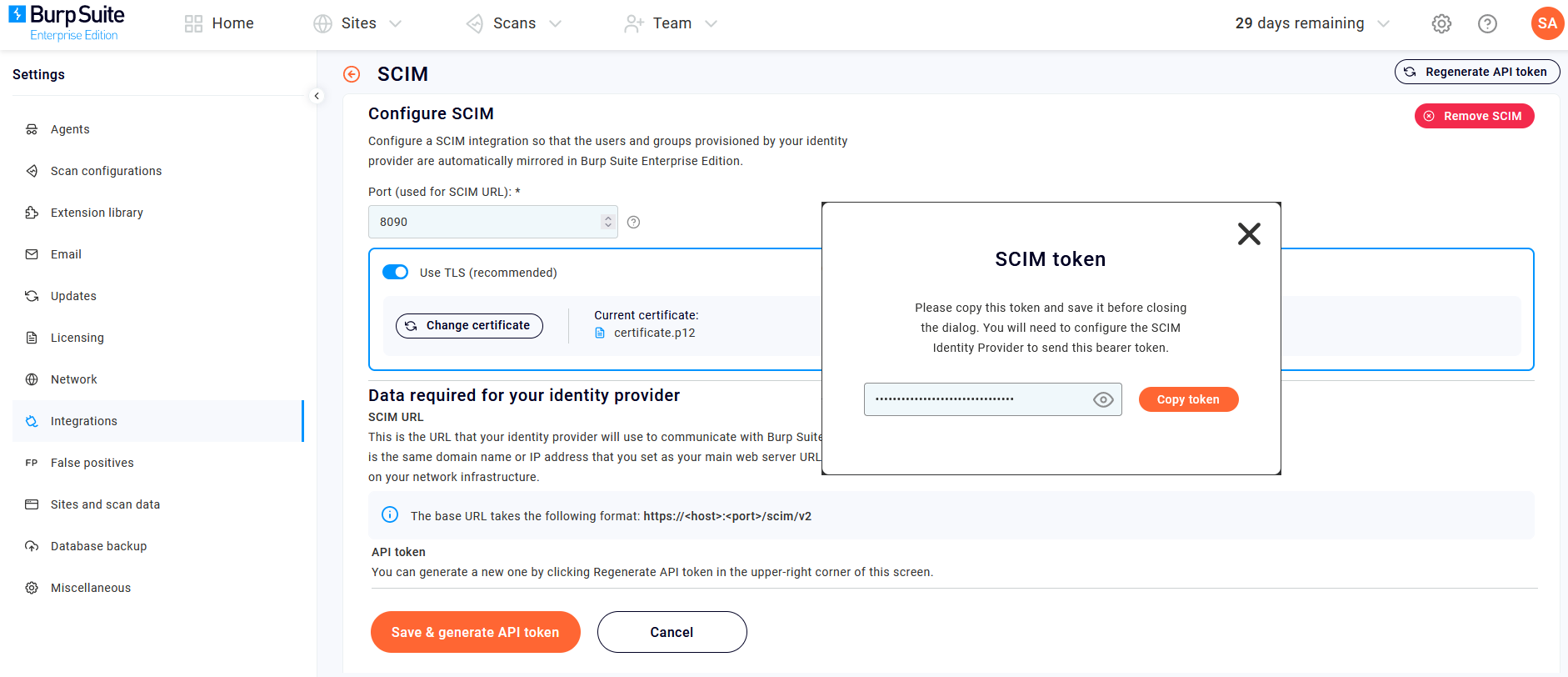Click the 'Configure SCIM' heading
The height and width of the screenshot is (677, 1568).
431,113
